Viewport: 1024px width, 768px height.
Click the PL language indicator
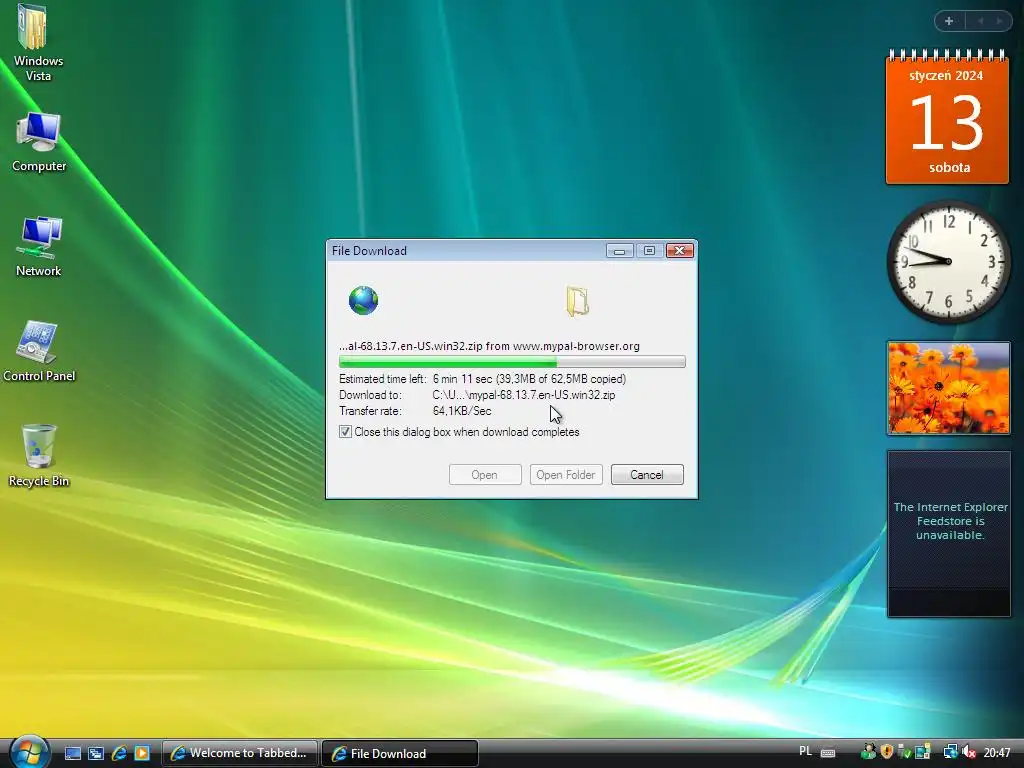coord(805,752)
